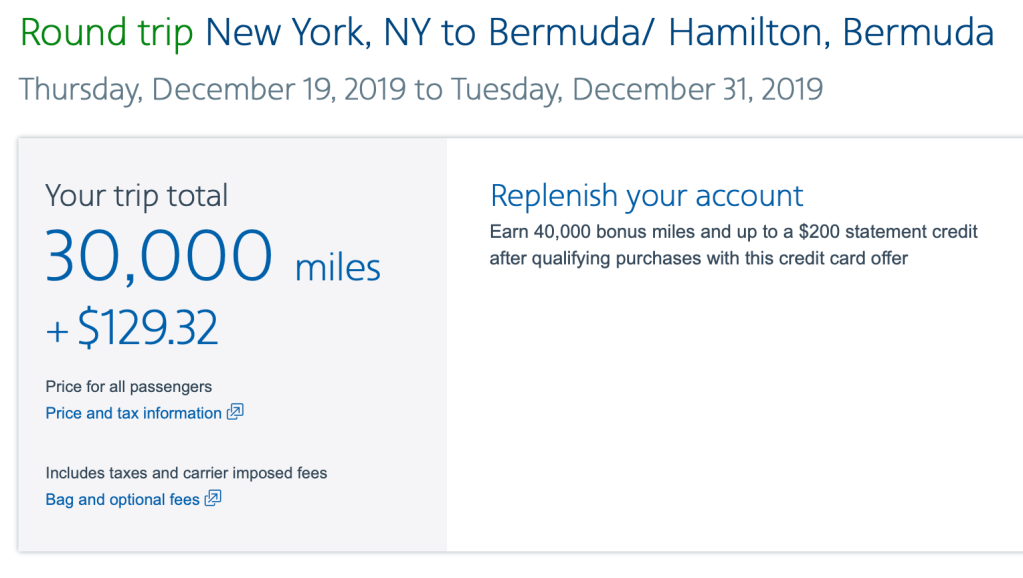The width and height of the screenshot is (1023, 578).
Task: Click the Tuesday, December 31, 2019 return date
Action: pyautogui.click(x=636, y=88)
